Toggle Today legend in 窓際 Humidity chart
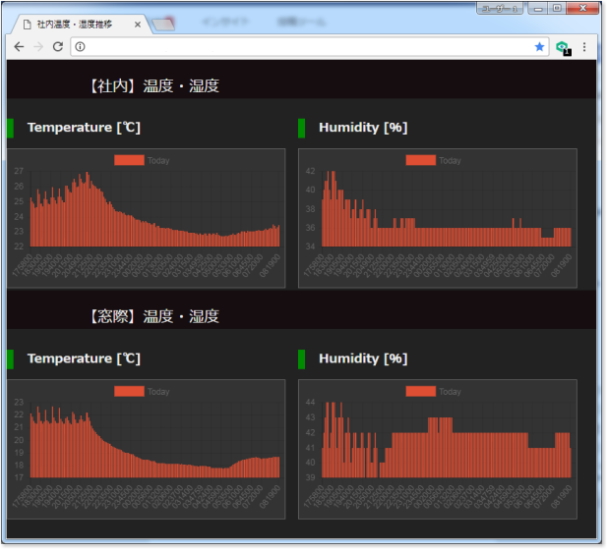607x549 pixels. [x=433, y=391]
